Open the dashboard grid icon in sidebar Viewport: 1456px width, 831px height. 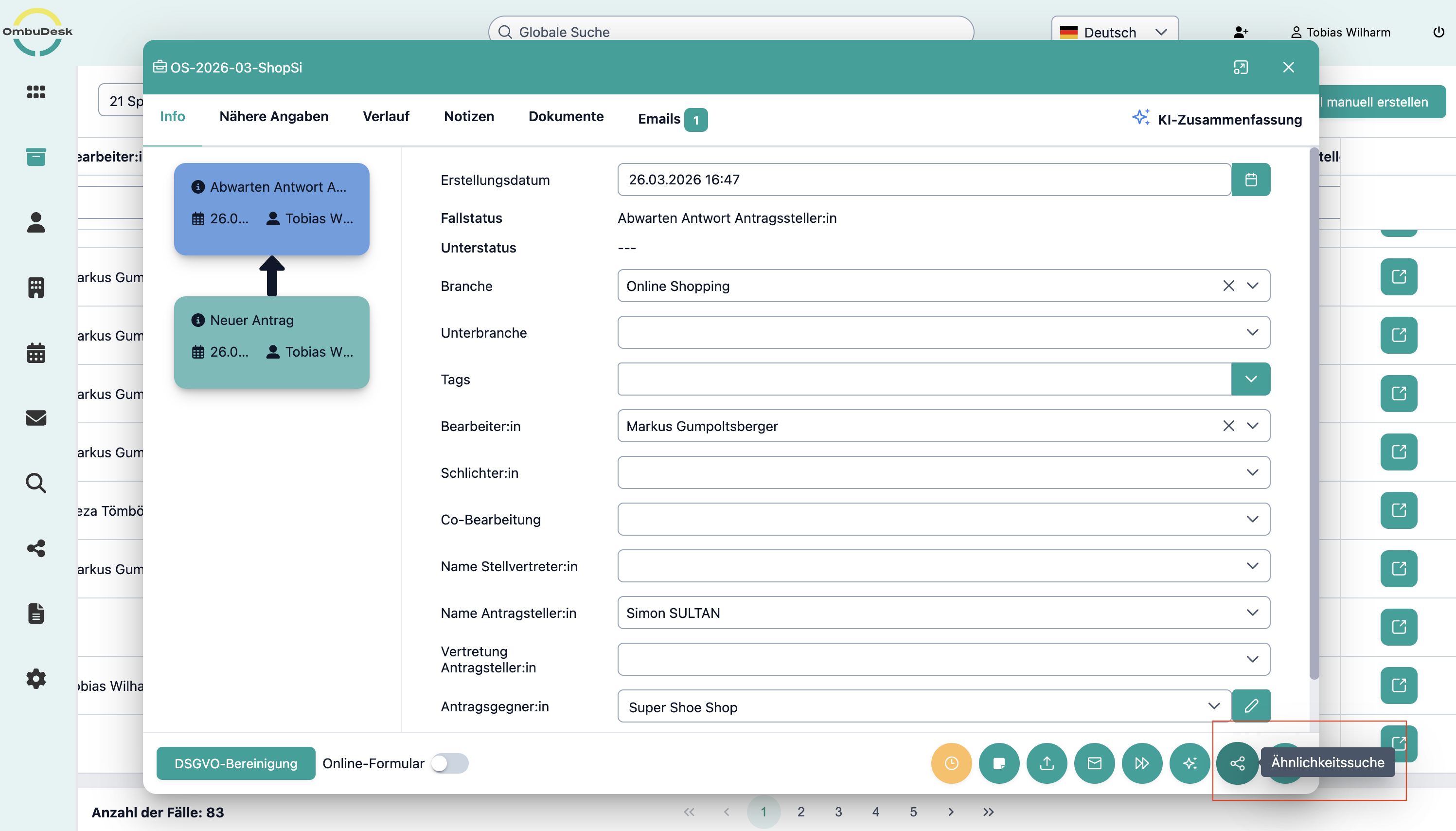coord(36,92)
